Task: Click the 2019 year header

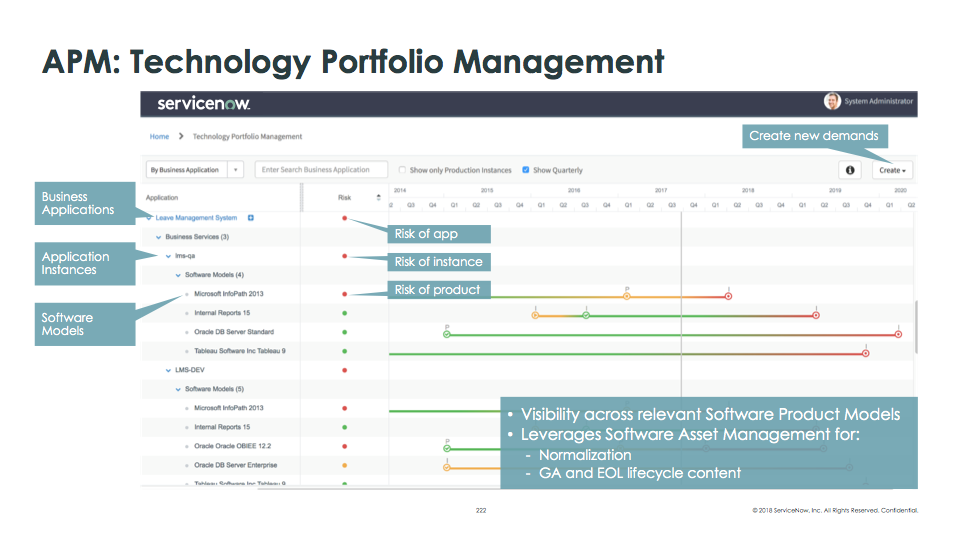Action: click(x=834, y=190)
